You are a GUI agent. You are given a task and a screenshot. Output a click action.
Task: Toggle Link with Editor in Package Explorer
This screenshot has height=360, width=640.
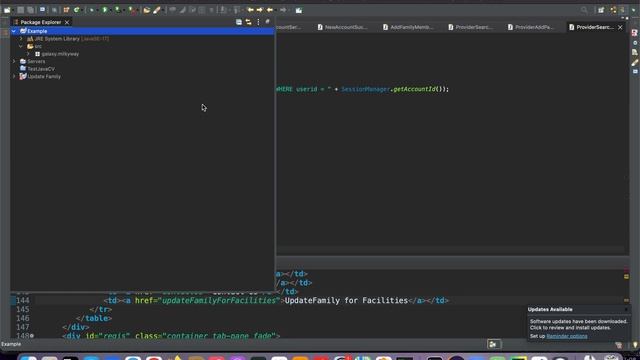click(249, 22)
